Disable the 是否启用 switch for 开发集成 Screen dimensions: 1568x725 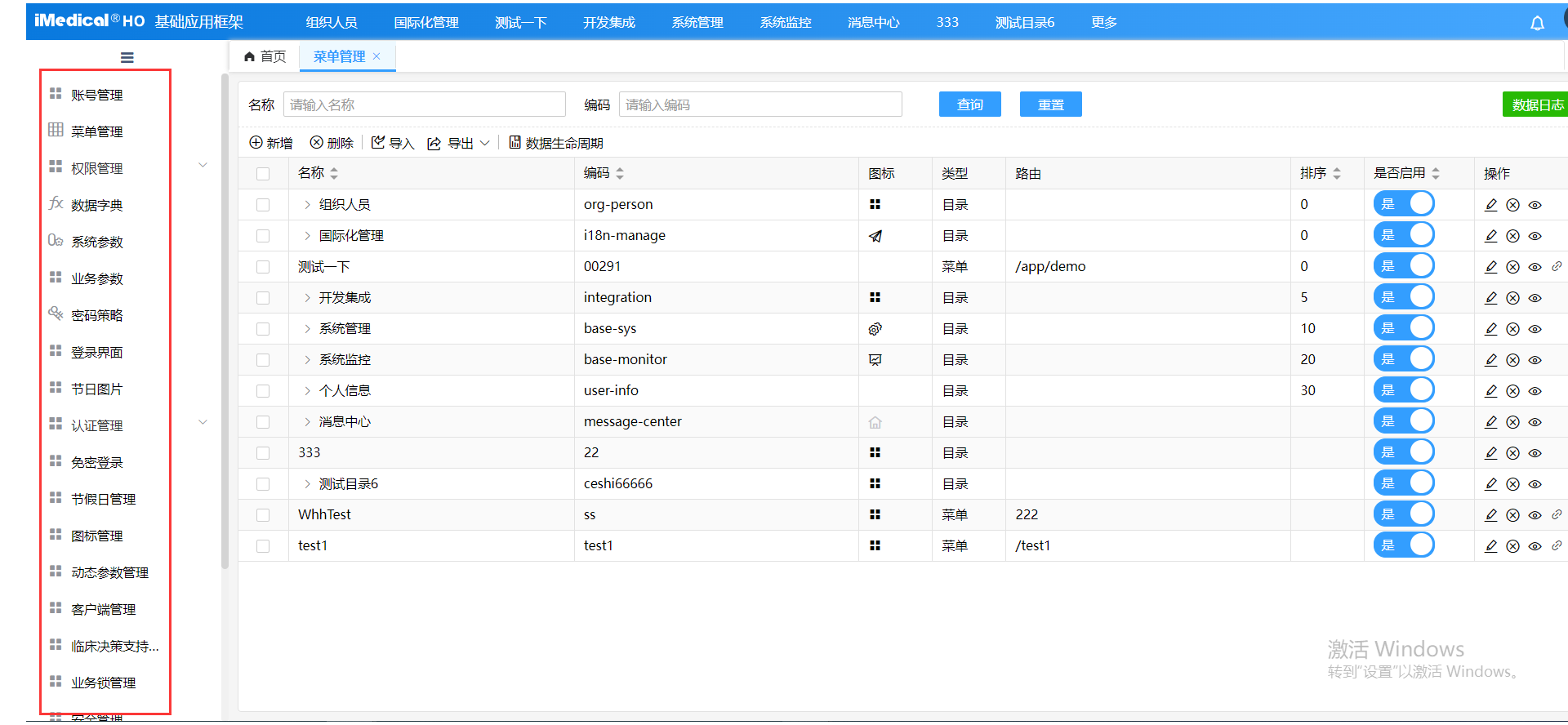pyautogui.click(x=1403, y=298)
